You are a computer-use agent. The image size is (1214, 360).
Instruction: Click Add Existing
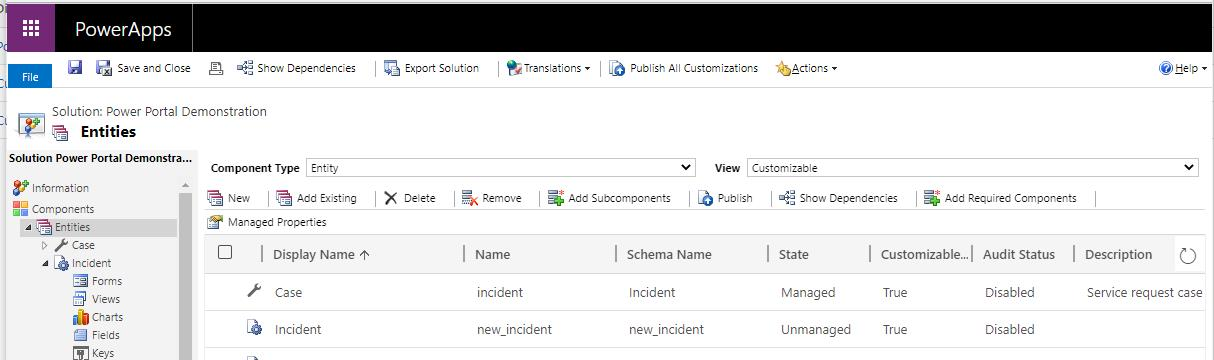[316, 198]
